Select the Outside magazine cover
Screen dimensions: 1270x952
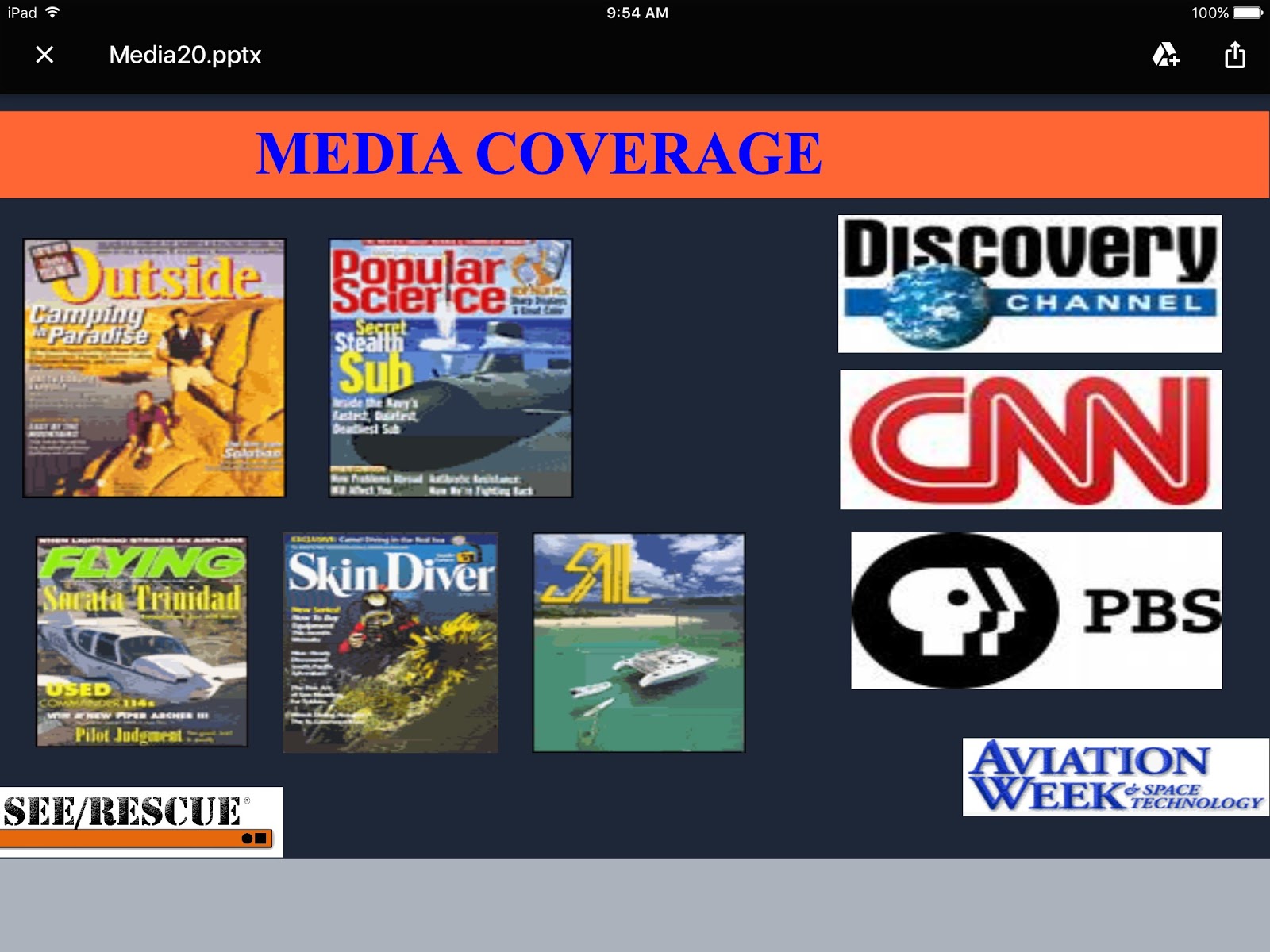154,368
